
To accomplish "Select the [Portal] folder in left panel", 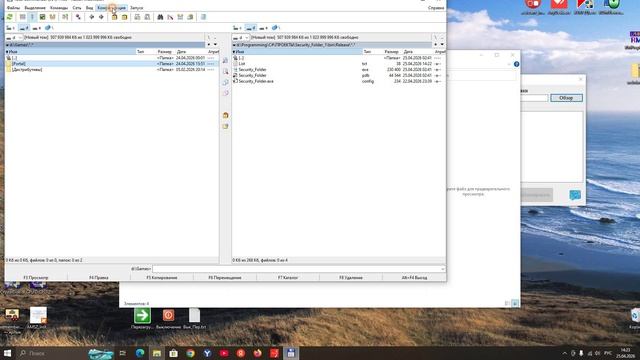I will [x=111, y=64].
